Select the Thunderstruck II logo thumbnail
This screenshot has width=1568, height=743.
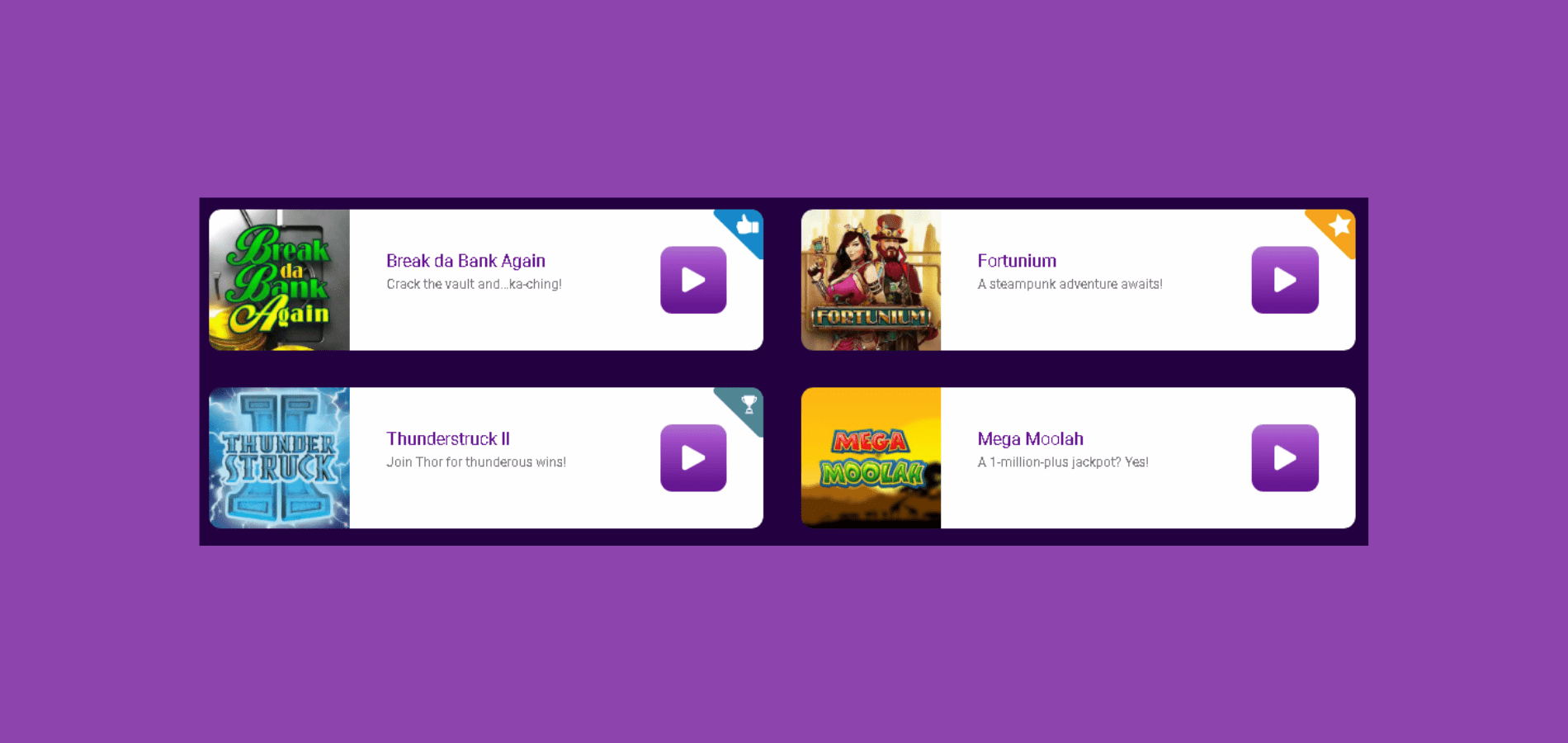click(x=280, y=458)
